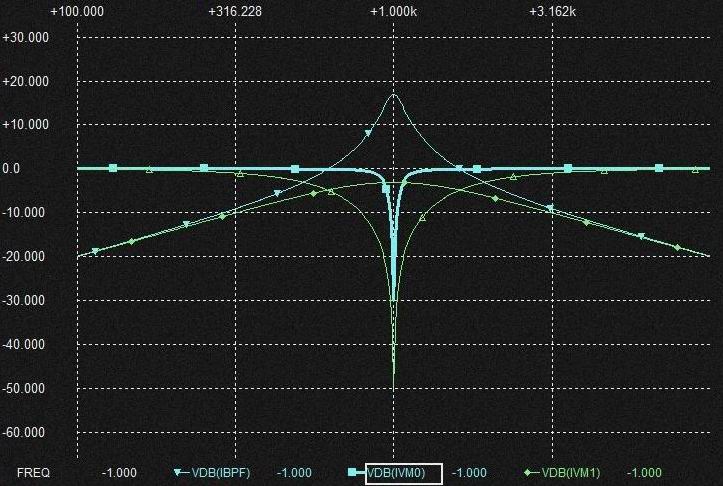The width and height of the screenshot is (723, 486).
Task: Click the -1.000 value right of VDB(IVM0)
Action: [x=469, y=473]
